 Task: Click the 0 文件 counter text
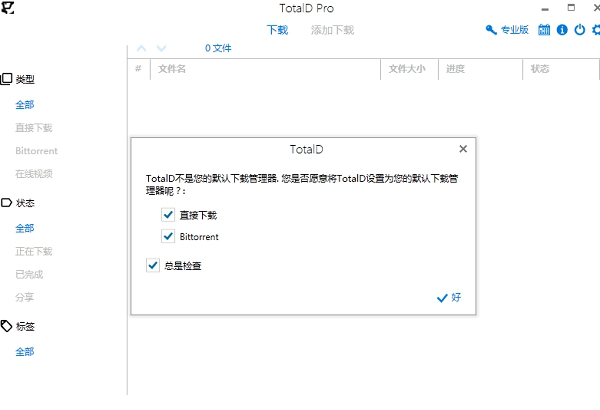[218, 48]
